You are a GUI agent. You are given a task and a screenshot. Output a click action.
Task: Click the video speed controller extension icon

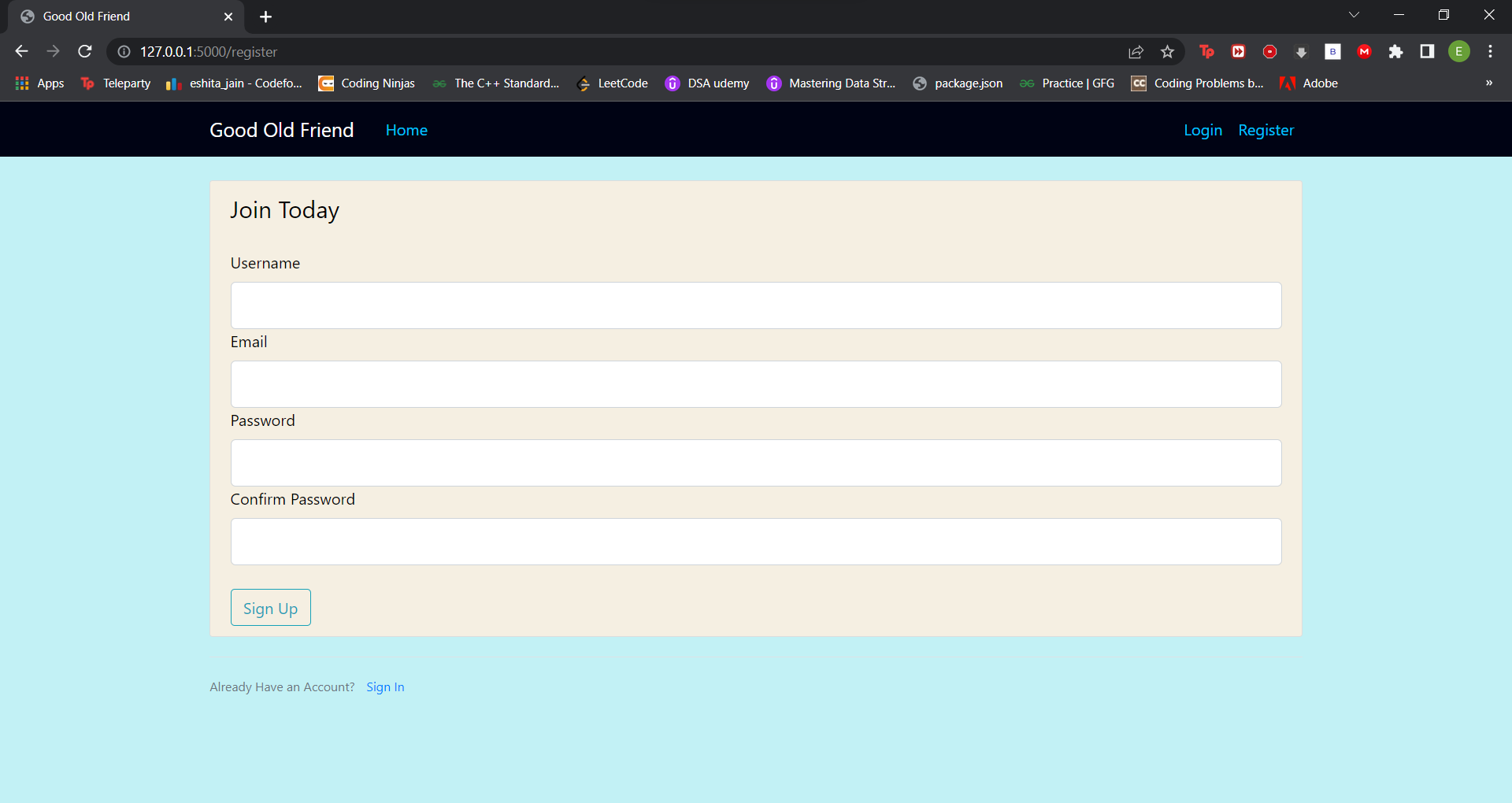tap(1239, 51)
